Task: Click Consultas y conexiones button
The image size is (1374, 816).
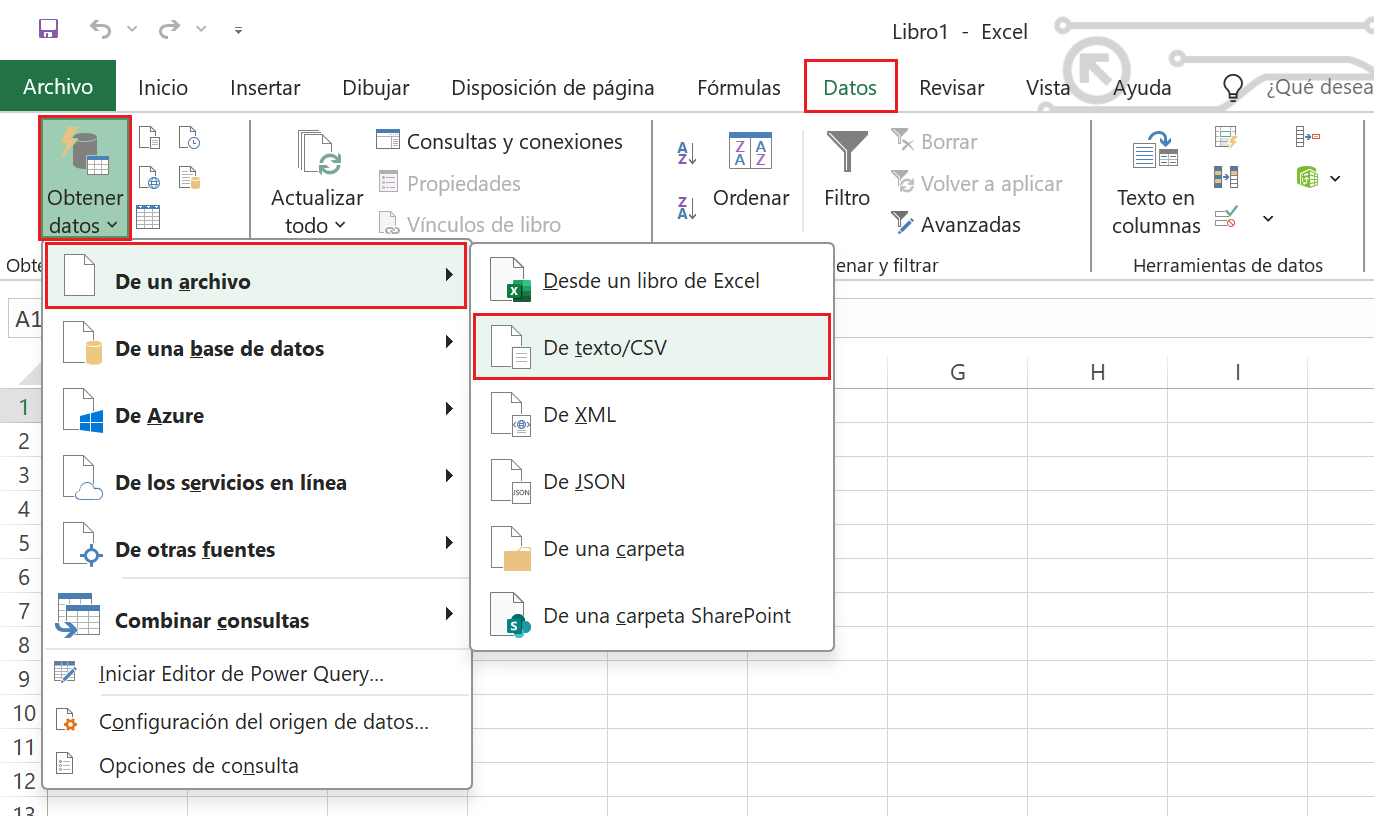Action: 500,142
